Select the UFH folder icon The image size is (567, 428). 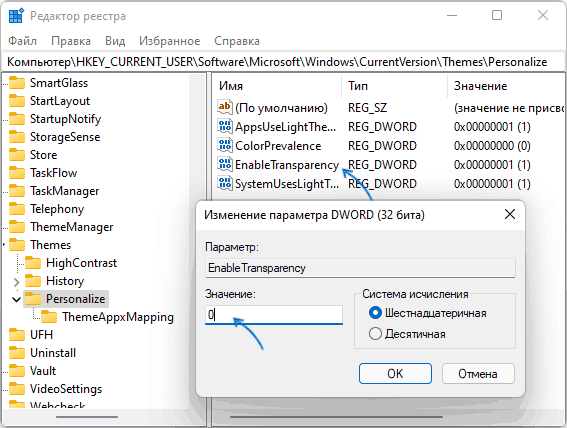[x=17, y=335]
